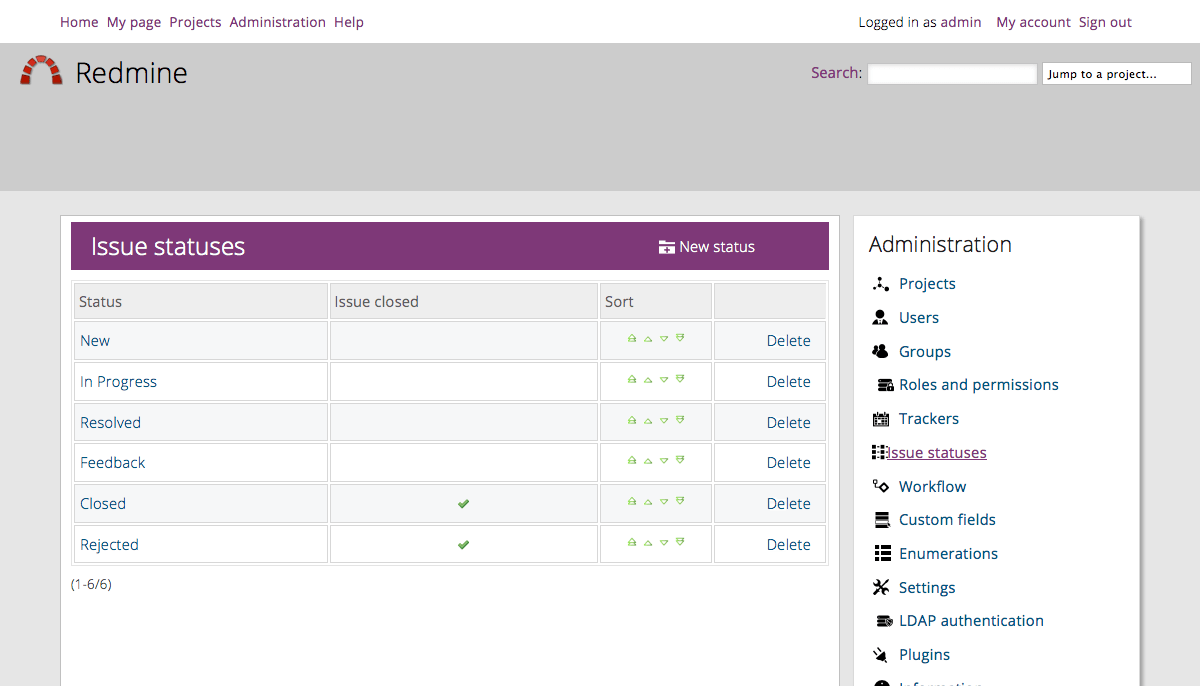Image resolution: width=1200 pixels, height=686 pixels.
Task: Move Rejected status down one position
Action: 664,543
